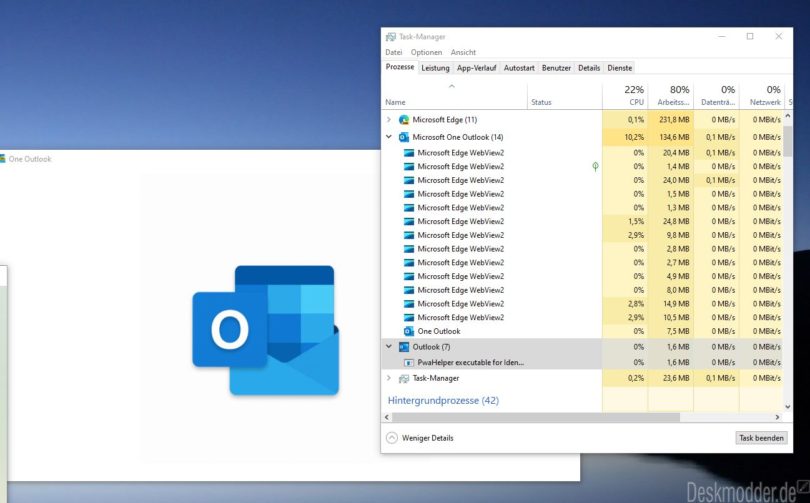Click the Task-Manager title bar icon
The image size is (810, 503).
[391, 37]
